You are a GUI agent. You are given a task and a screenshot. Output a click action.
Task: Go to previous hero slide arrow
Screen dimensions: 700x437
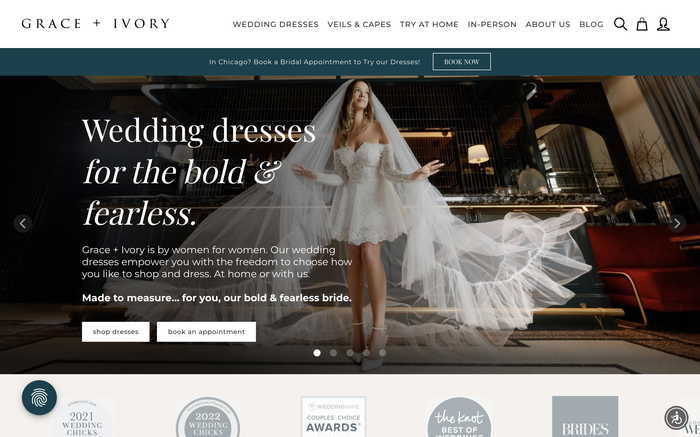point(23,223)
